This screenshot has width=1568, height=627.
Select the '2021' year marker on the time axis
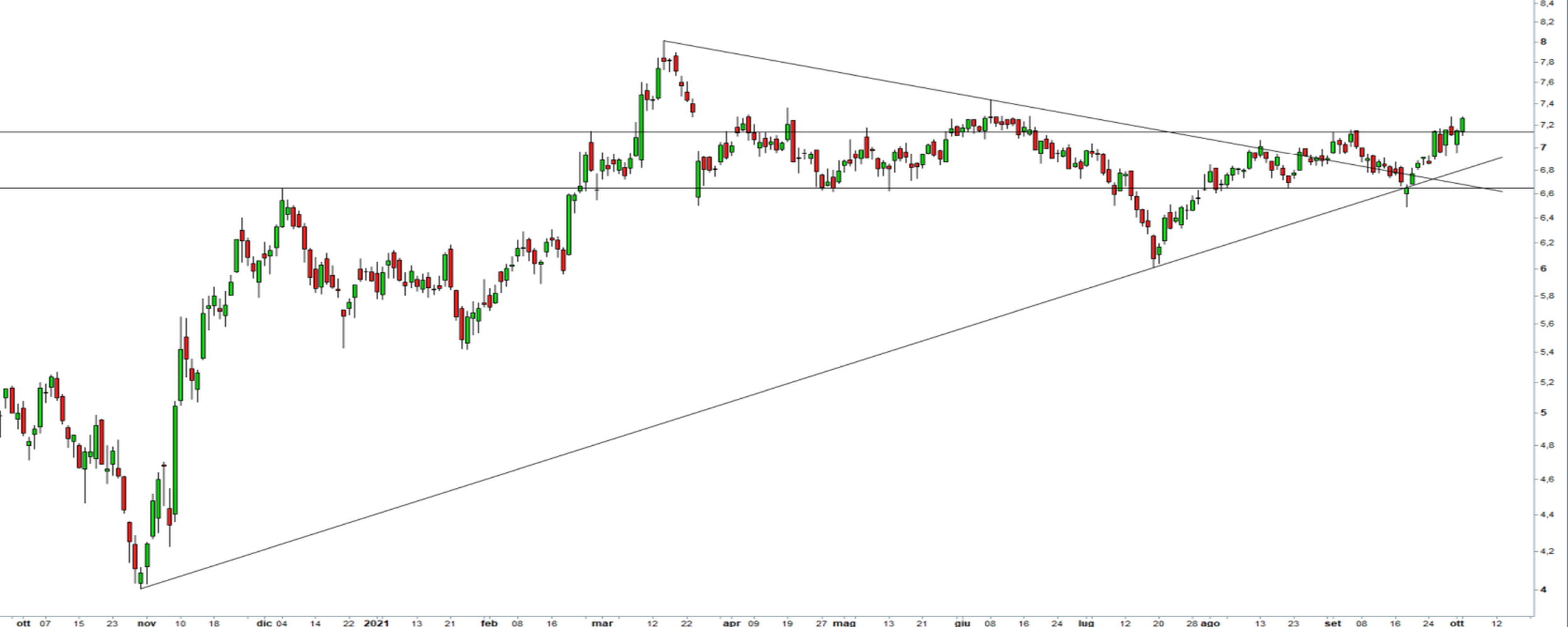tap(376, 623)
